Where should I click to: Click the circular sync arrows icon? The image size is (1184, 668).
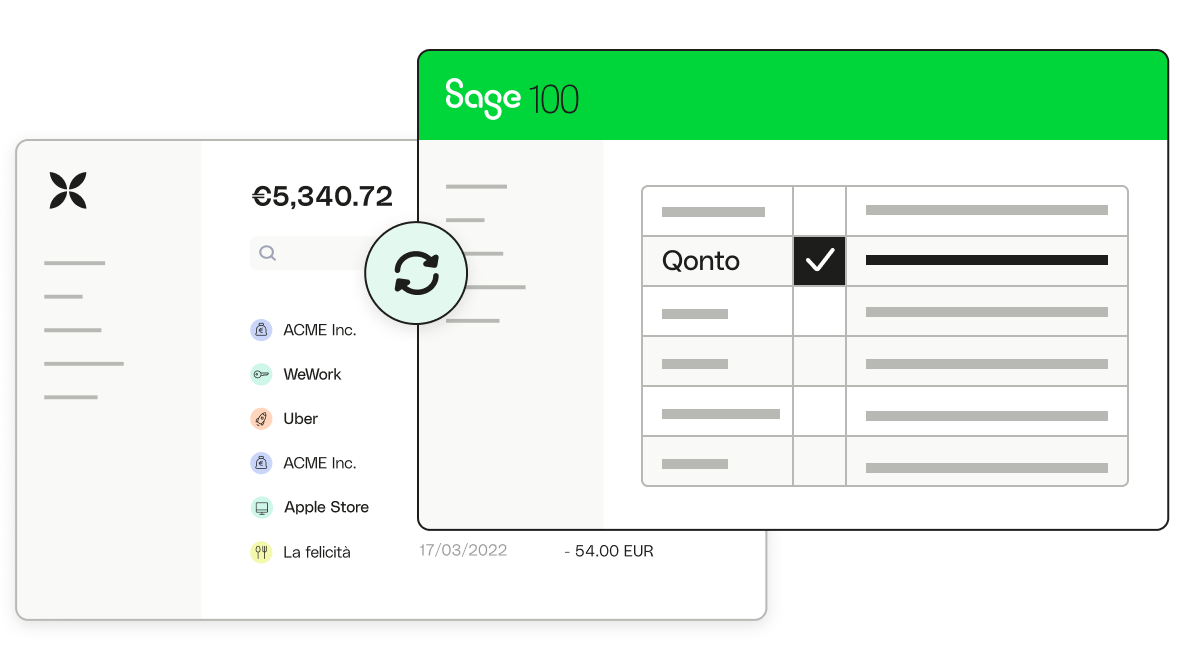point(416,273)
